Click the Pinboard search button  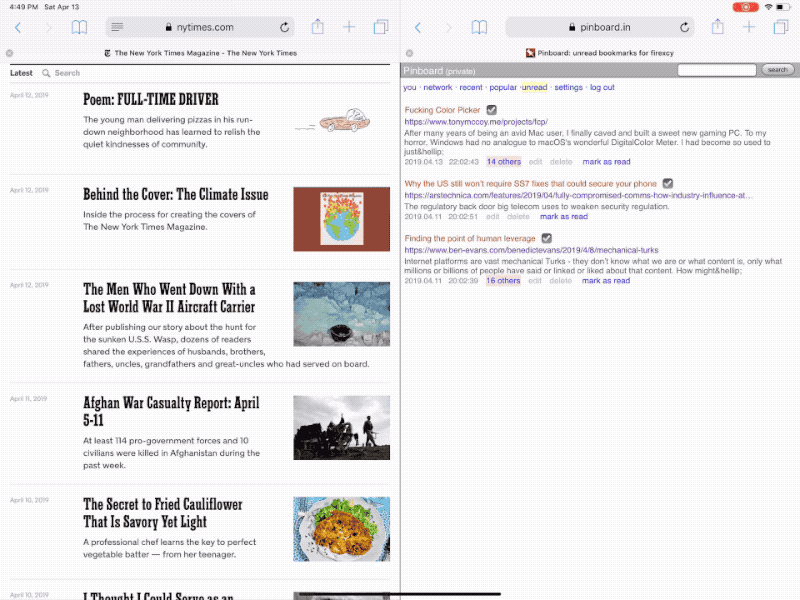click(778, 70)
